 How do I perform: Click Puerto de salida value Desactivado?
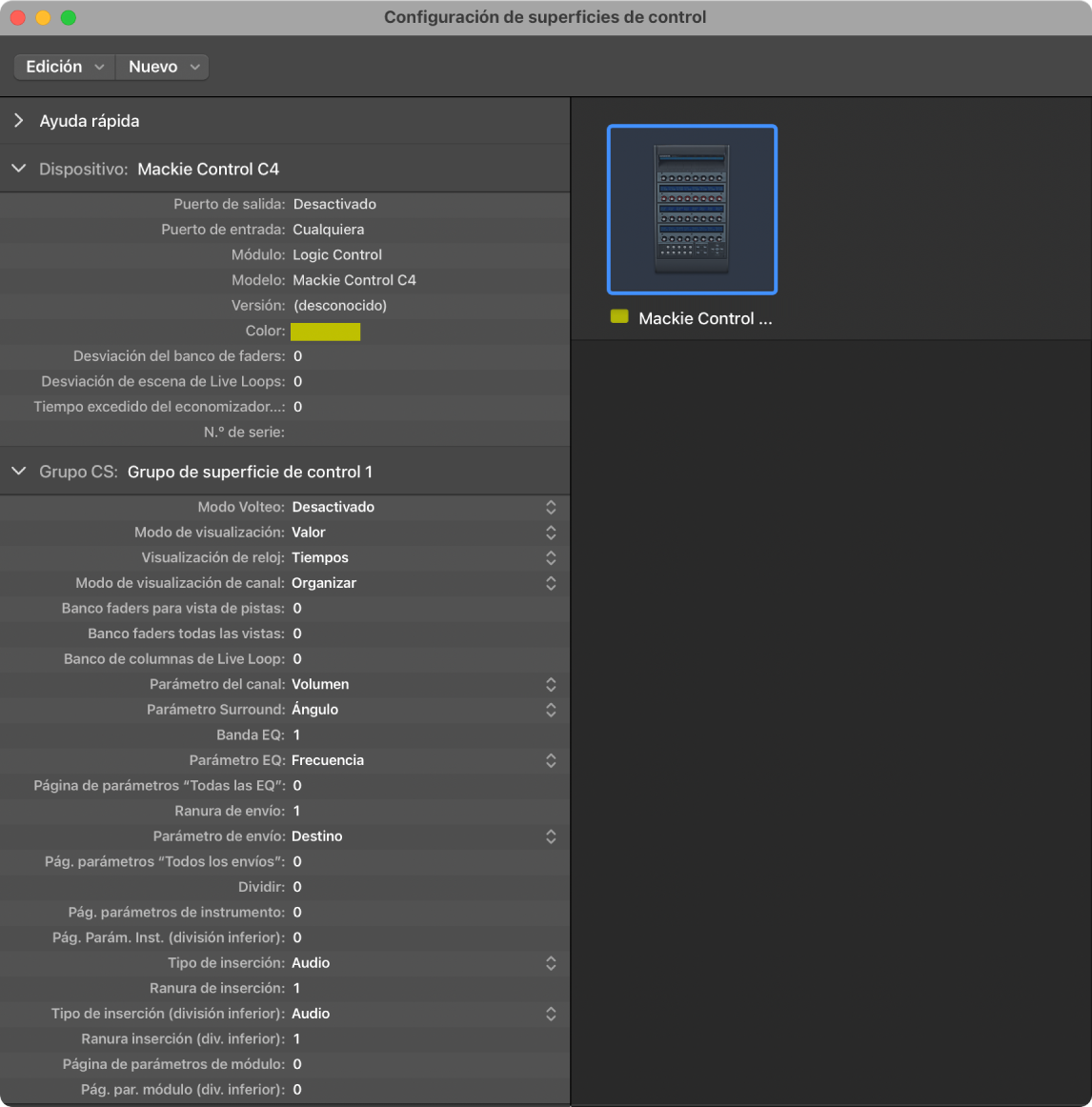point(334,204)
